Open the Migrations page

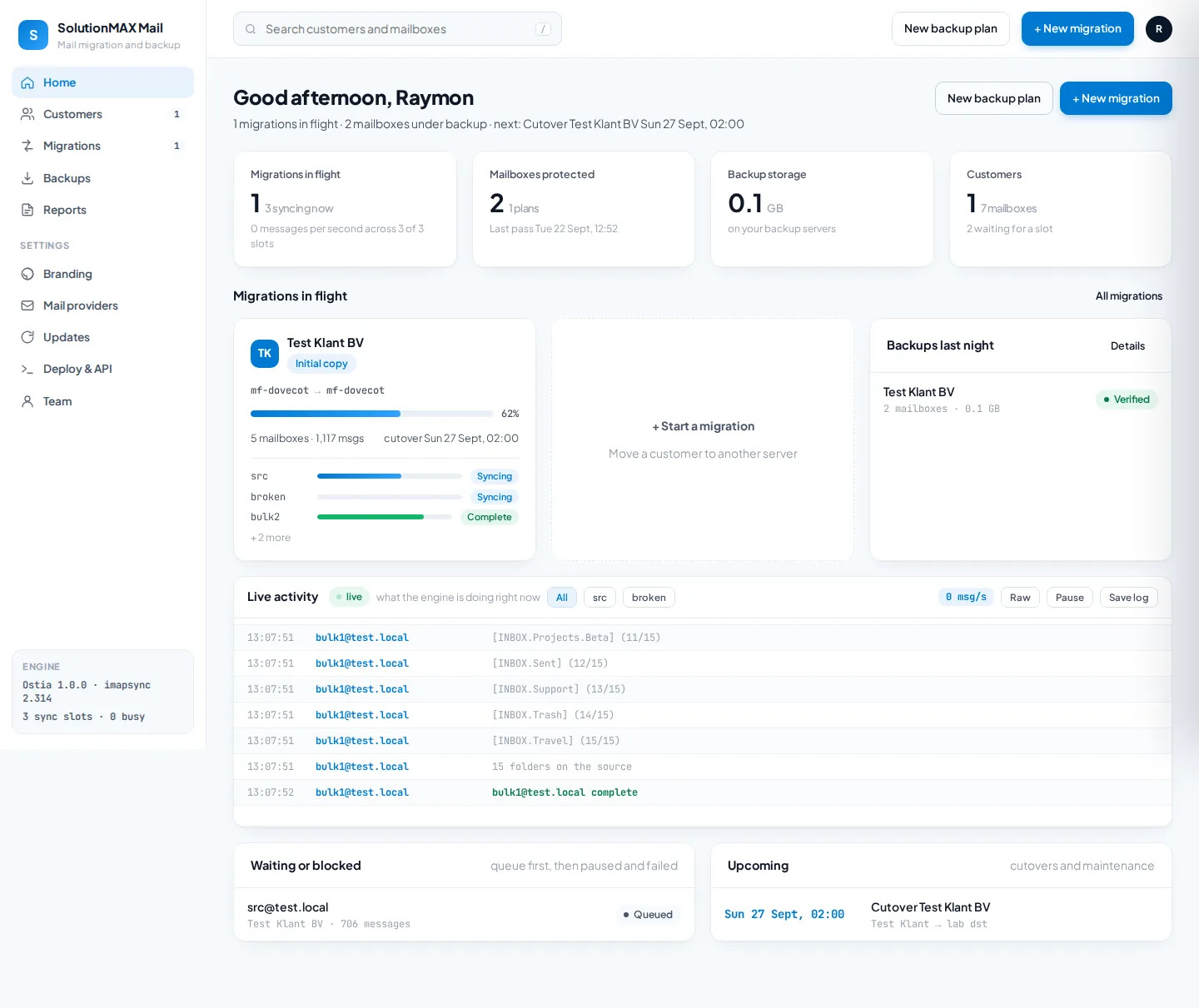(103, 146)
